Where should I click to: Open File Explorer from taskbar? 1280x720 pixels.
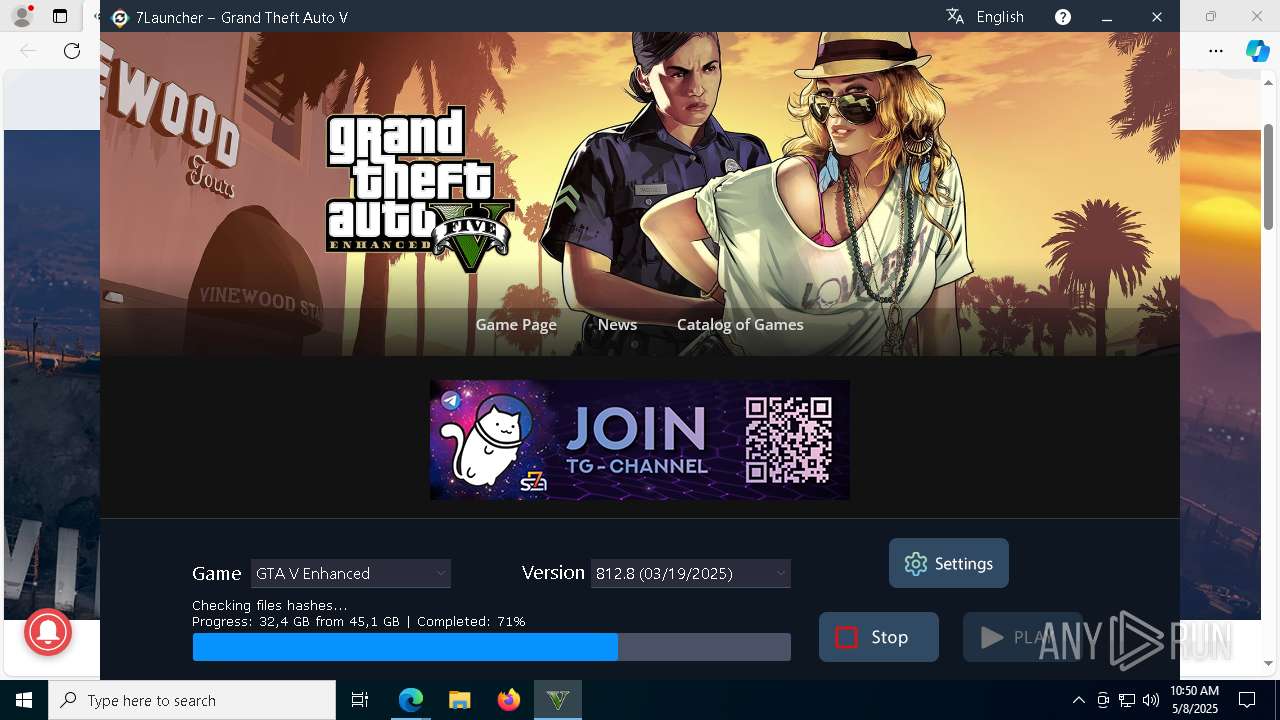pyautogui.click(x=460, y=700)
